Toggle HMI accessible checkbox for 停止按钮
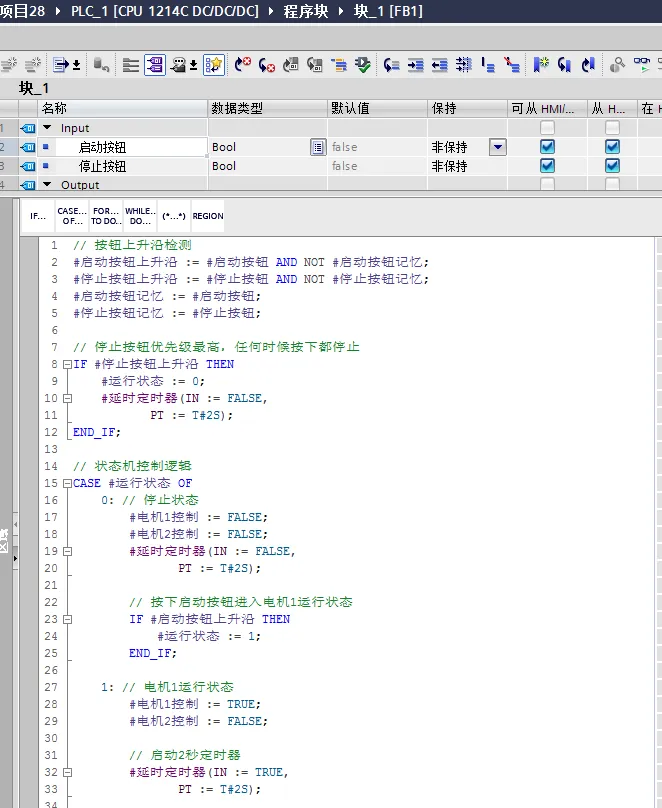 547,166
